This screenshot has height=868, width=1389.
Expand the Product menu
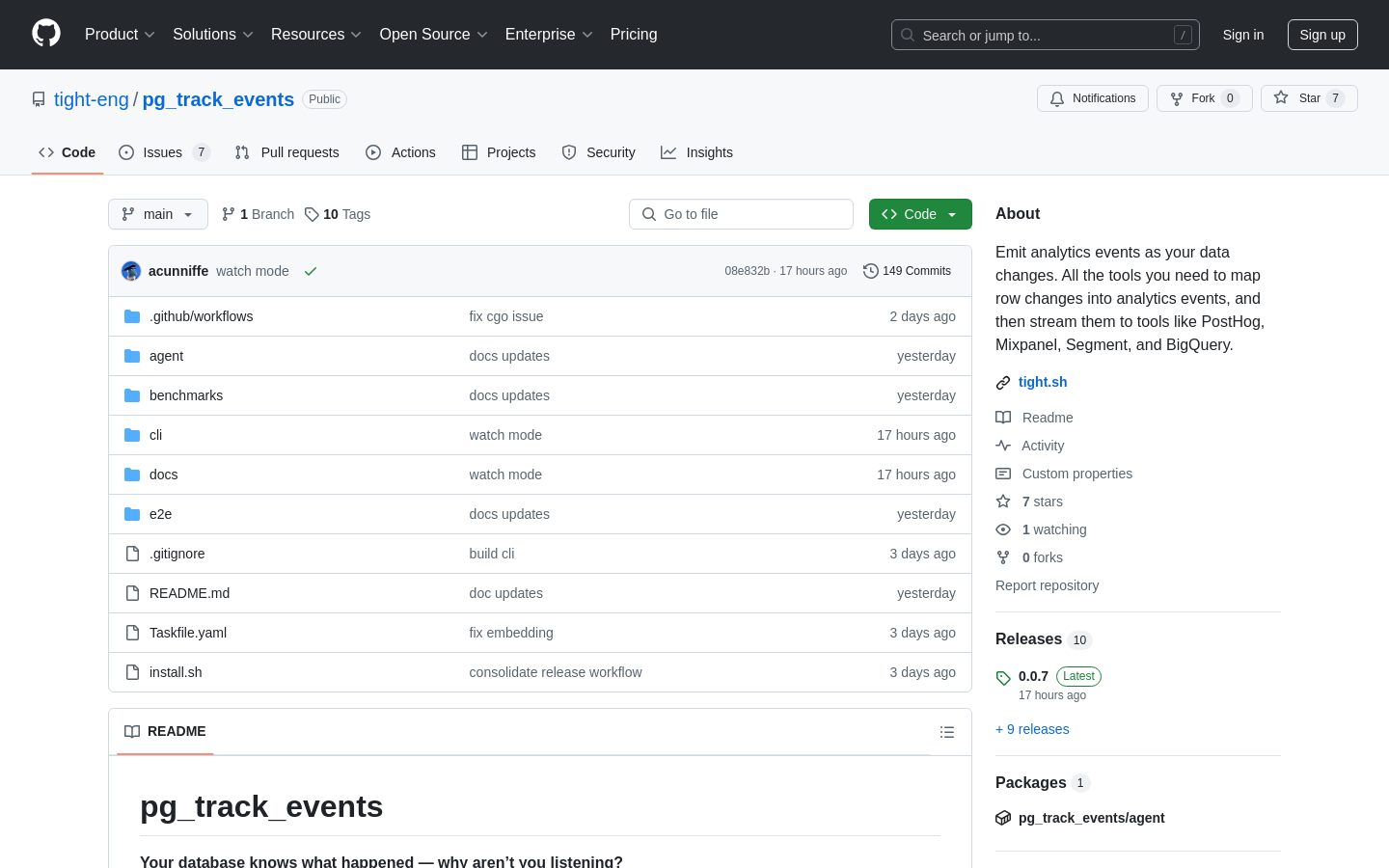pos(120,35)
